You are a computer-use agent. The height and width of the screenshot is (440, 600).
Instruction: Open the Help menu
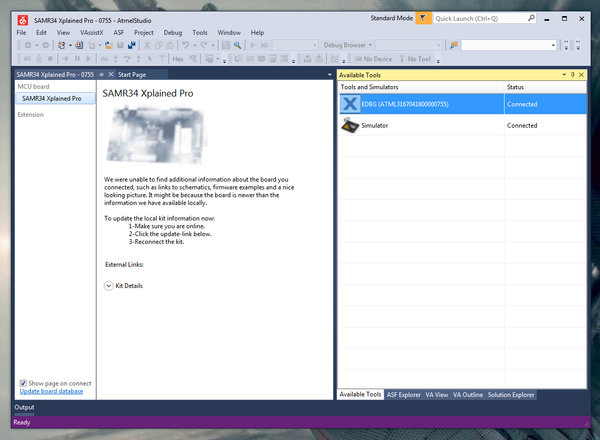pos(258,33)
